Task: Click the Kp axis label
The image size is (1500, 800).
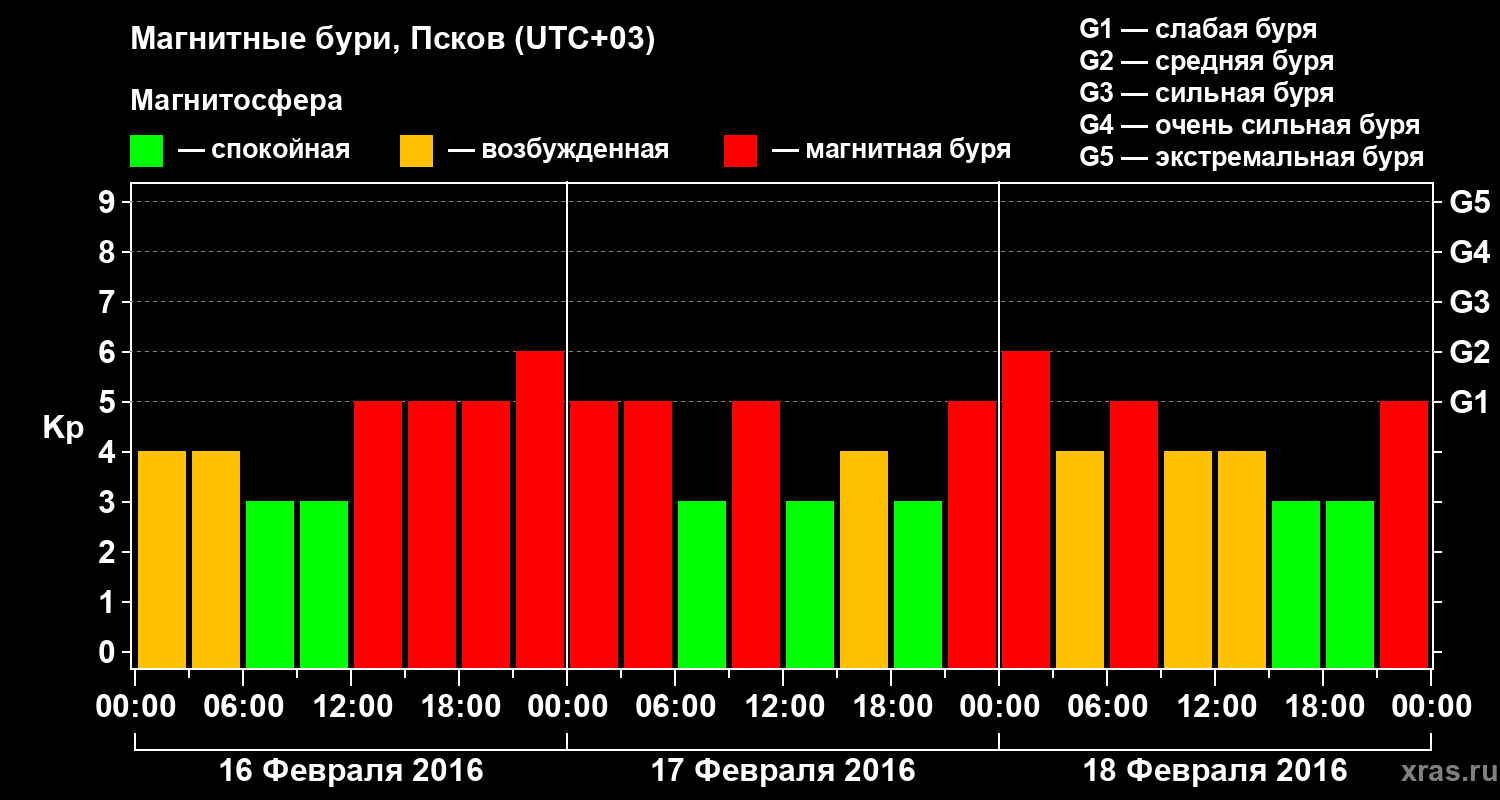Action: (x=63, y=428)
